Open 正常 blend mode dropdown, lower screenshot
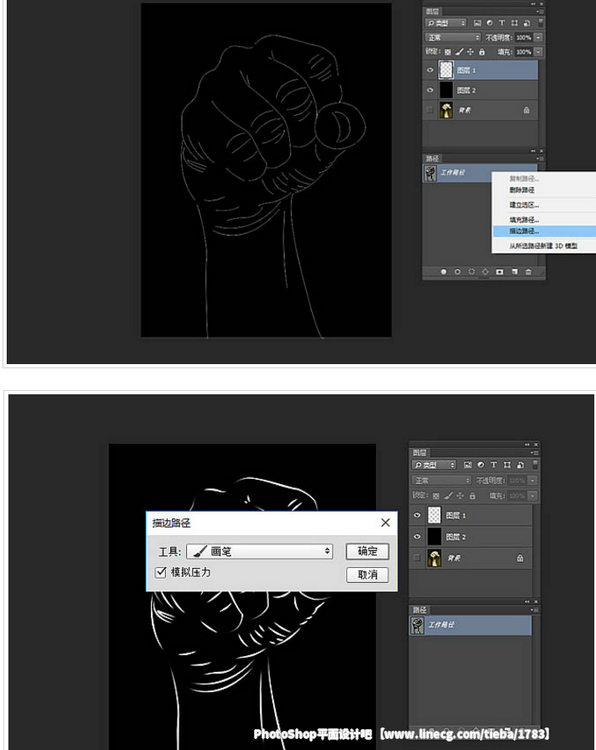 (441, 480)
